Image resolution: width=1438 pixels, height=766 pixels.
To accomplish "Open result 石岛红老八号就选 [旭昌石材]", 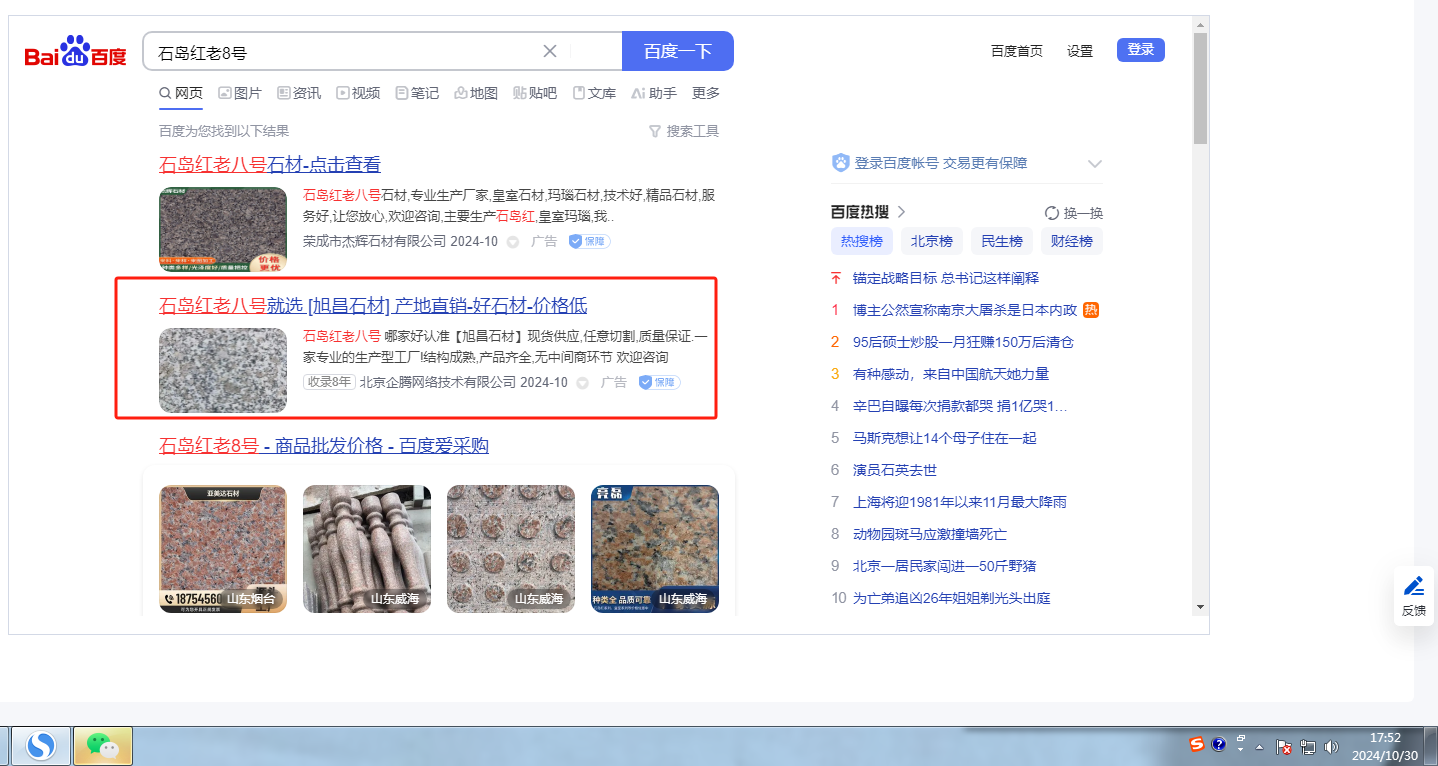I will [x=373, y=305].
